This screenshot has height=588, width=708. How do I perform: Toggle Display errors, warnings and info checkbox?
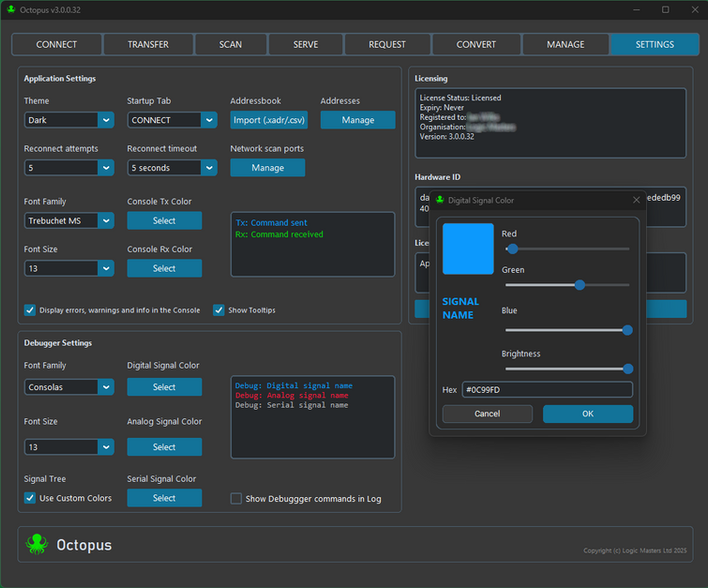(x=30, y=310)
